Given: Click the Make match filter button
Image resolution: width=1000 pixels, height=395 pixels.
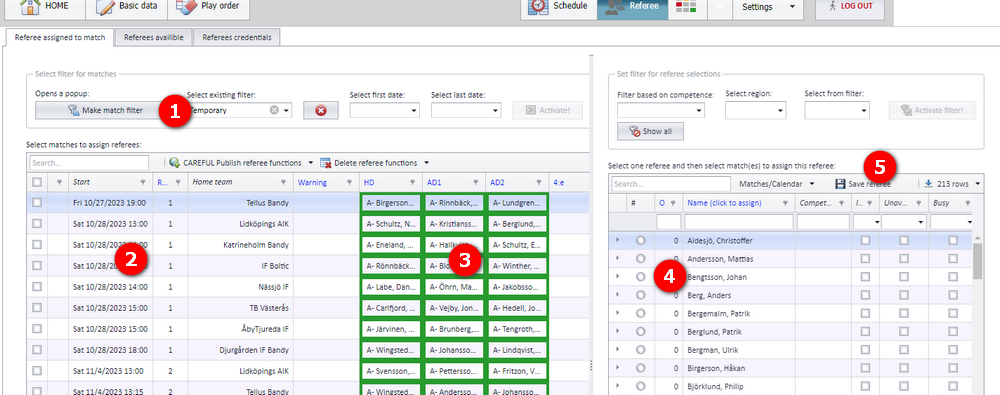Looking at the screenshot, I should pyautogui.click(x=105, y=110).
